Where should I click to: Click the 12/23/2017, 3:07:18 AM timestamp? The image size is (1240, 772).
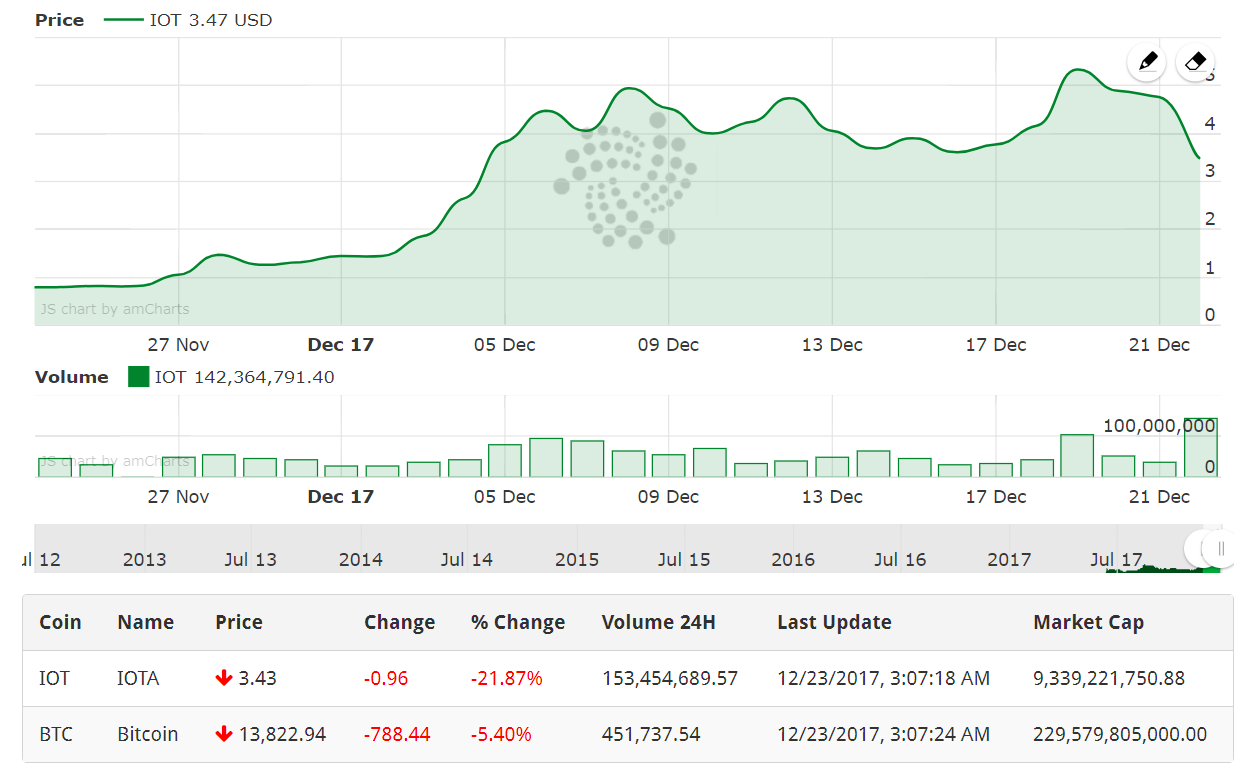coord(884,679)
